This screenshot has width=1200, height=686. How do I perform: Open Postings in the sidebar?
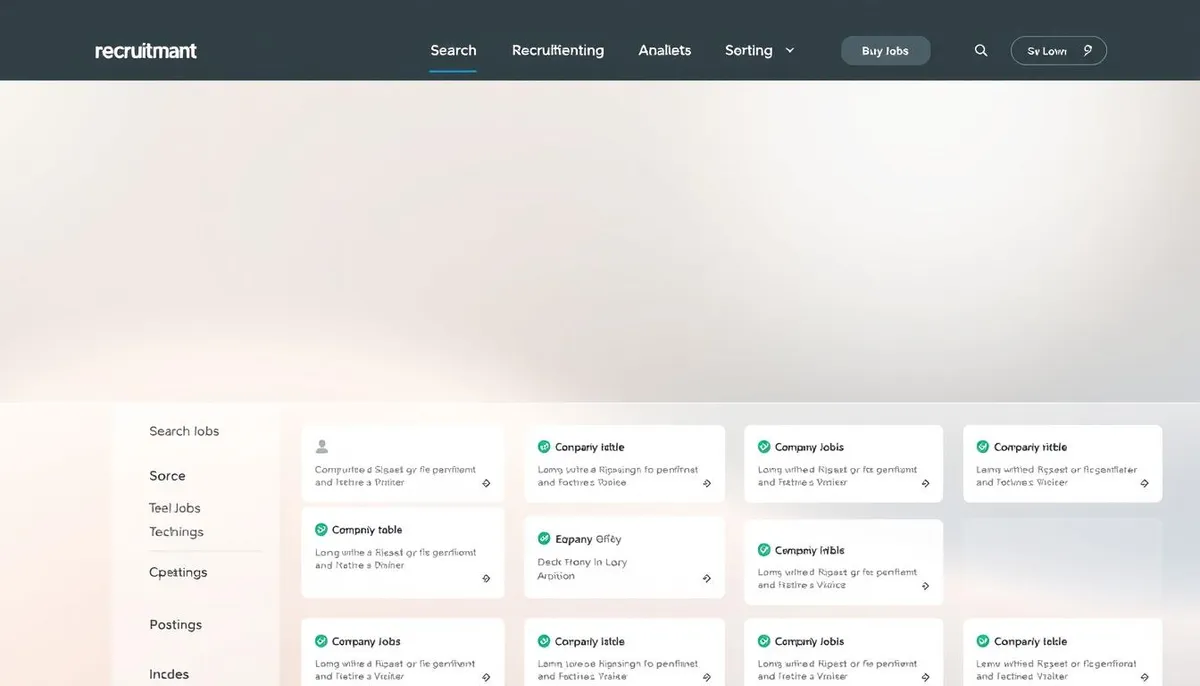click(x=175, y=625)
